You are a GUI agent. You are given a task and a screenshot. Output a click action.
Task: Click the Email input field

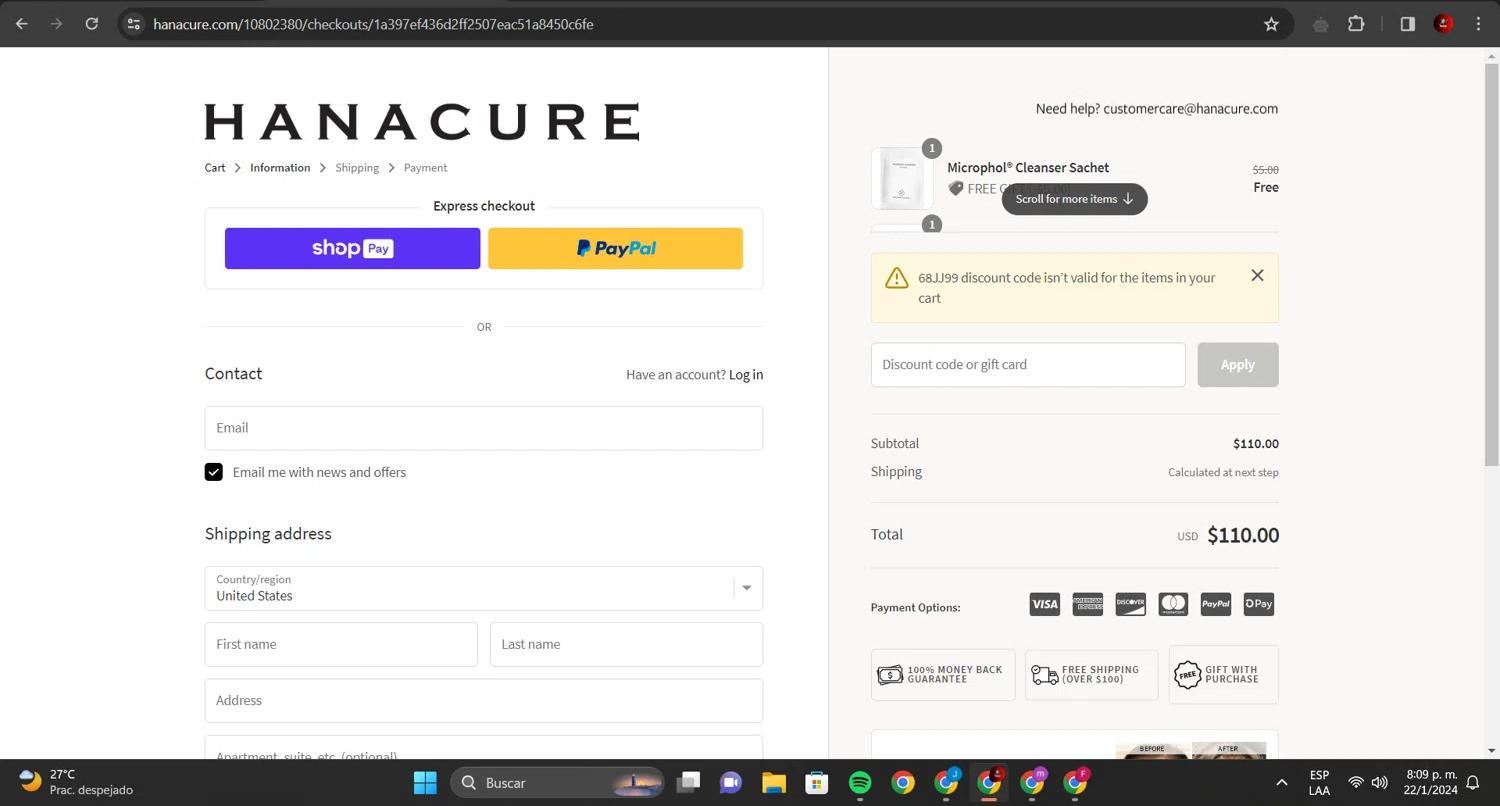[x=484, y=428]
